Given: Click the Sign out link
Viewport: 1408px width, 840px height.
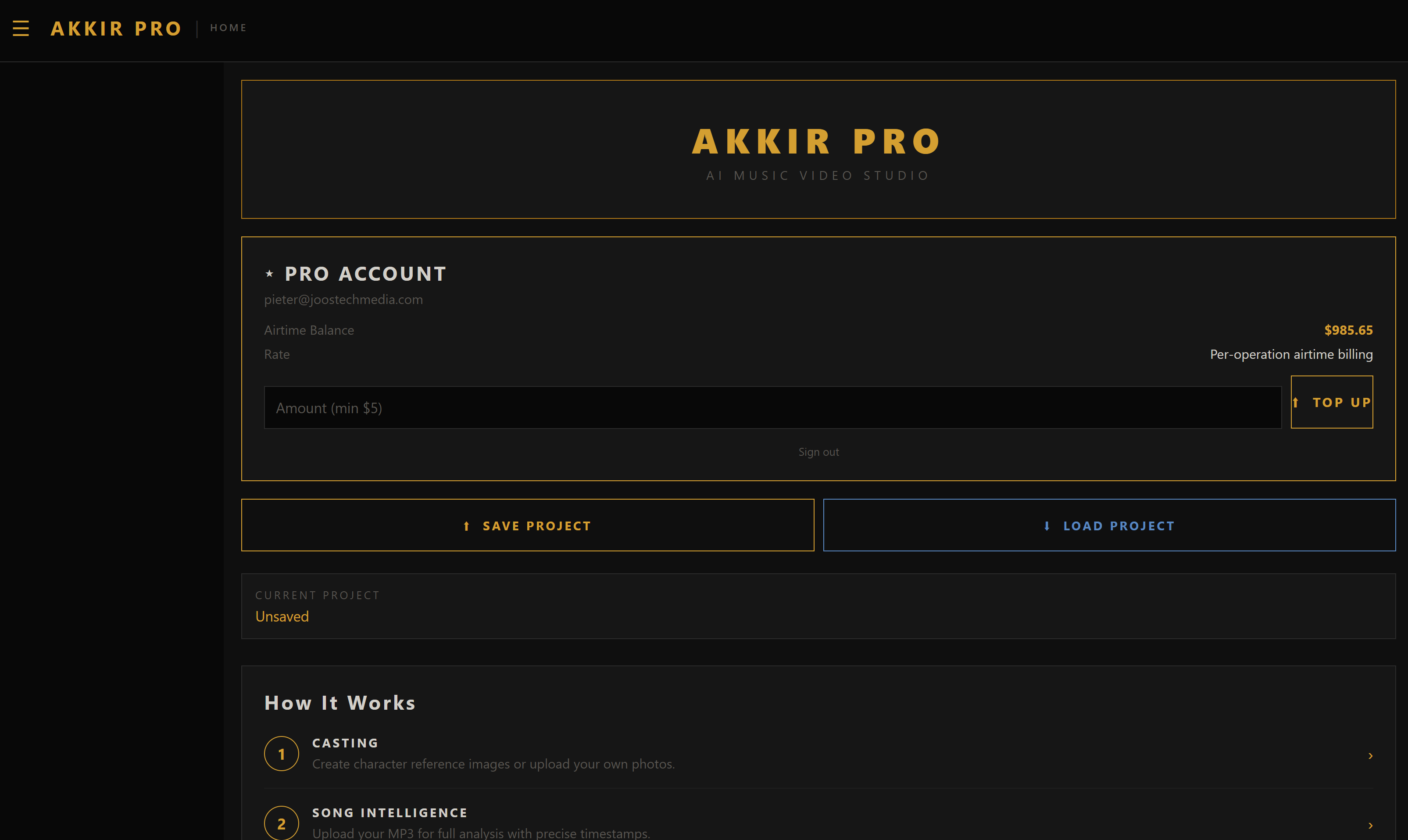Looking at the screenshot, I should pos(818,452).
